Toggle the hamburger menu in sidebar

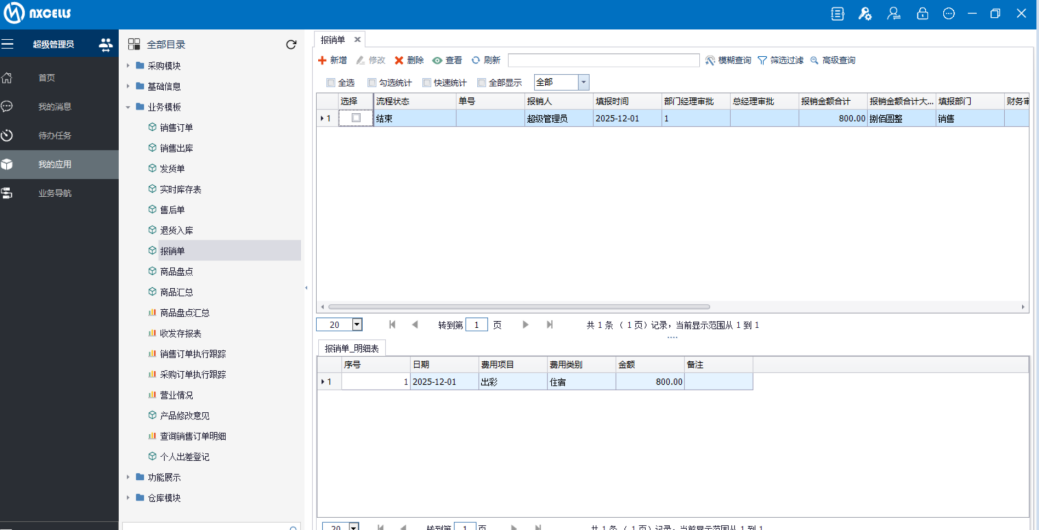tap(8, 44)
